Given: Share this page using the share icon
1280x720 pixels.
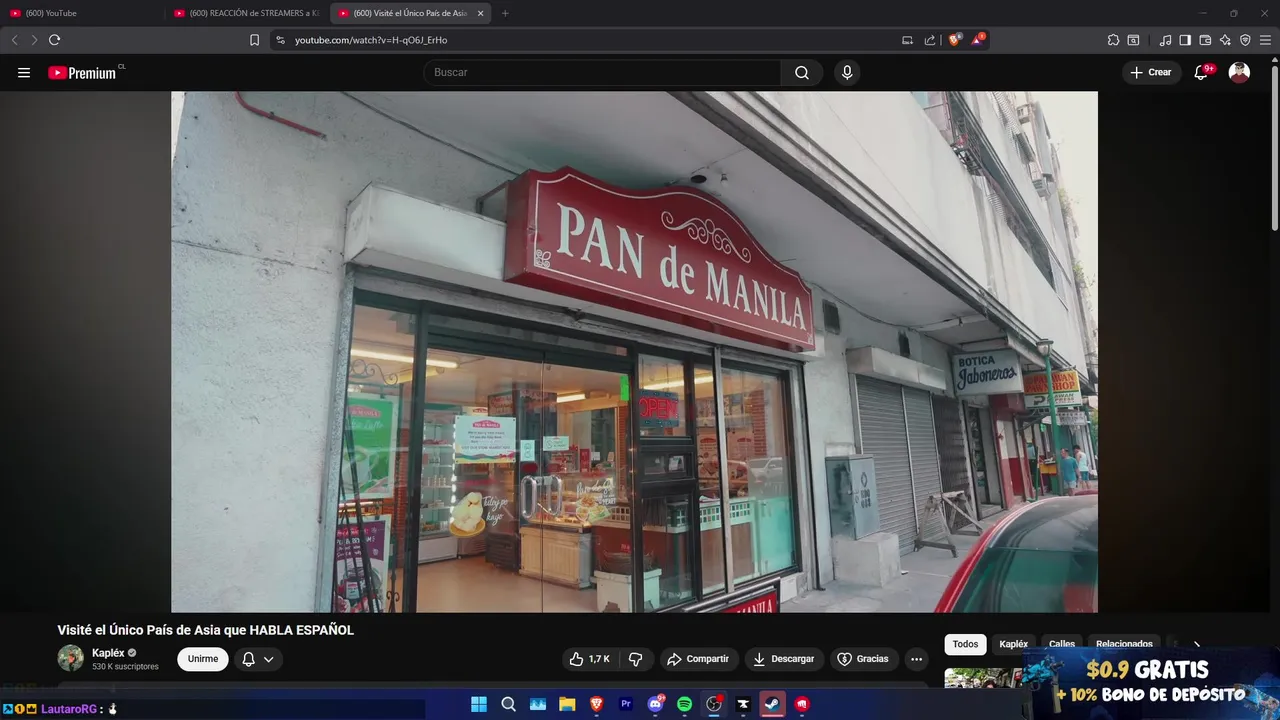Looking at the screenshot, I should click(930, 40).
